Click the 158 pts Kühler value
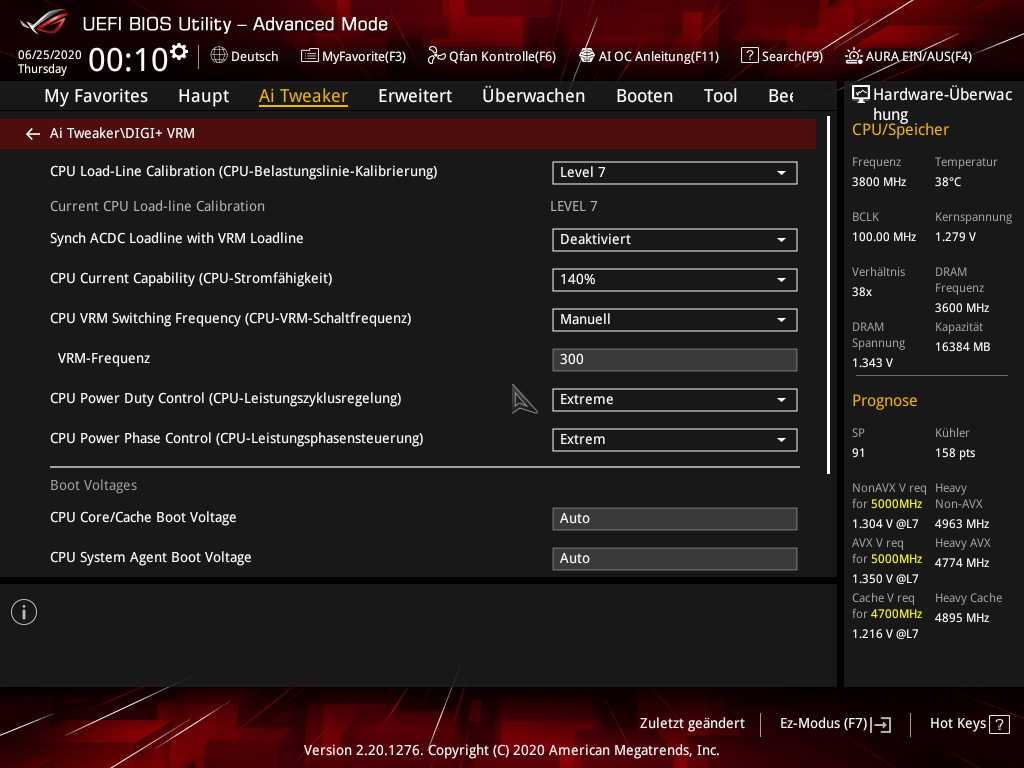Screen dimensions: 1024x768 coord(955,453)
